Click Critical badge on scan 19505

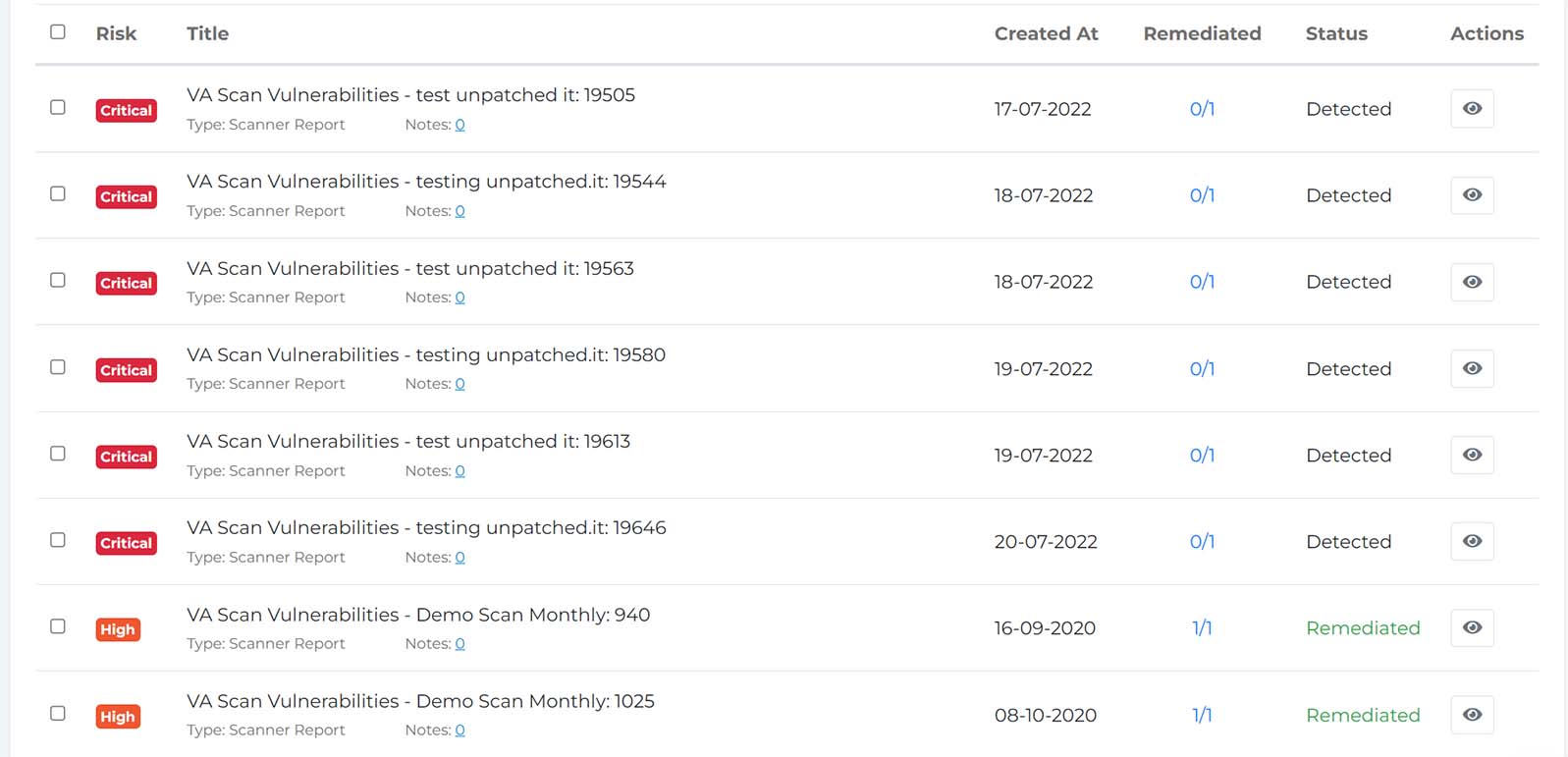point(126,111)
